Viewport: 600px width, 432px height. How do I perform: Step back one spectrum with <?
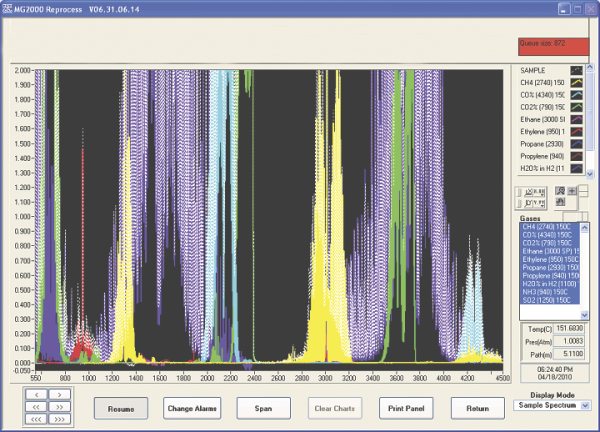pos(36,394)
